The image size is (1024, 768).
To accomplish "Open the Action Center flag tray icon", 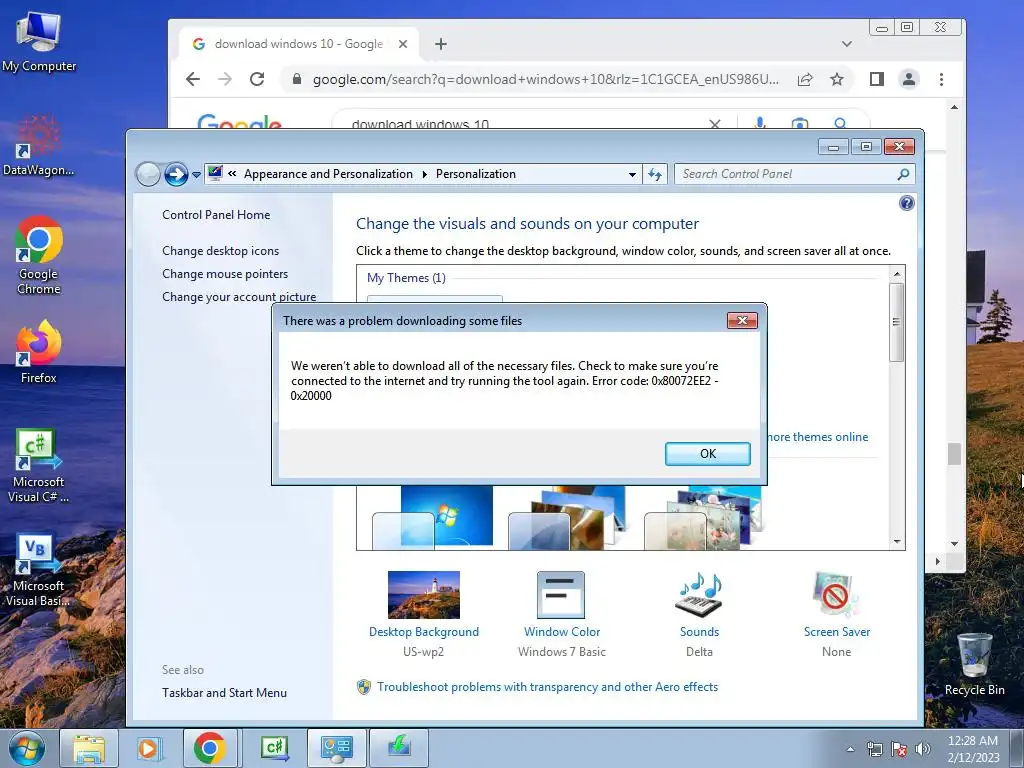I will [899, 749].
